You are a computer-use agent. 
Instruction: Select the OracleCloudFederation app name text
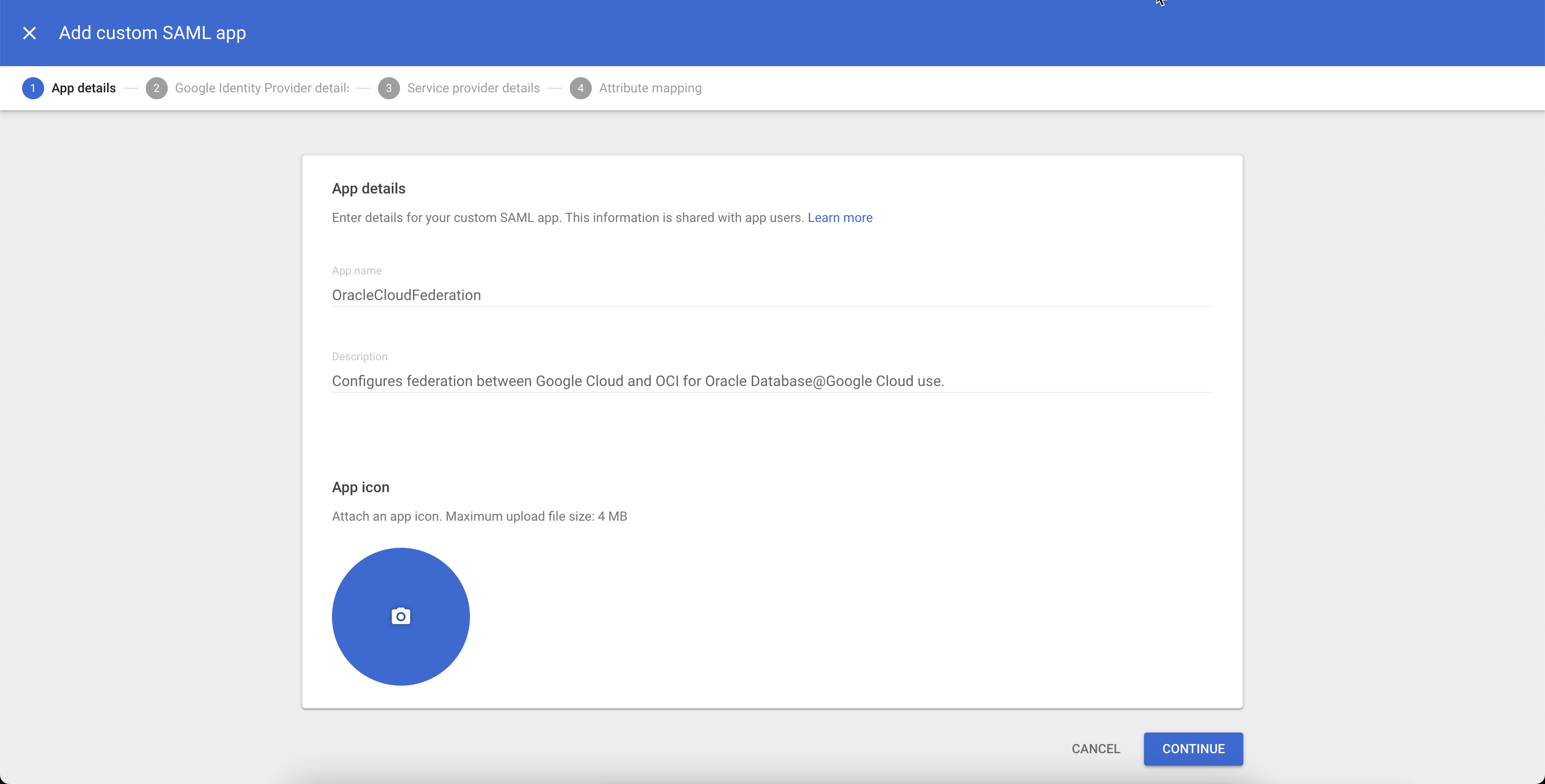coord(406,295)
